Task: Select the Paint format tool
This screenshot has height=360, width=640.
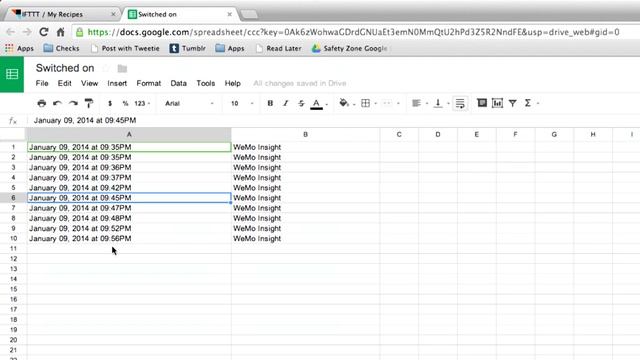Action: pyautogui.click(x=89, y=103)
